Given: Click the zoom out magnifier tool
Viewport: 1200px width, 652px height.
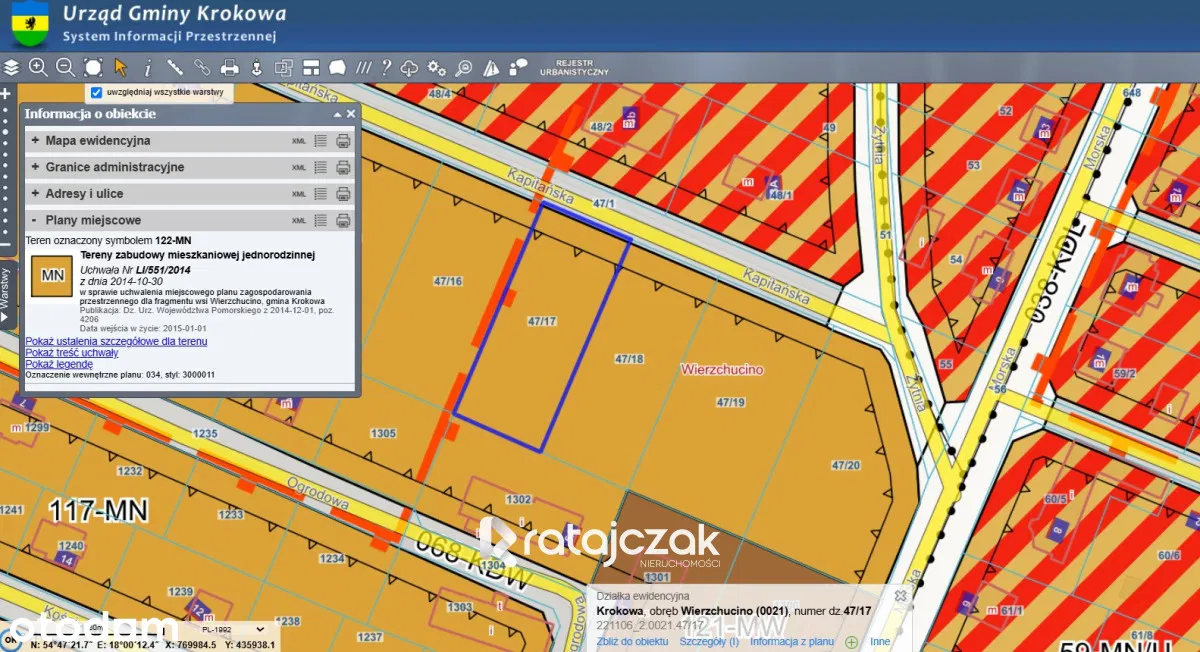Looking at the screenshot, I should (65, 68).
